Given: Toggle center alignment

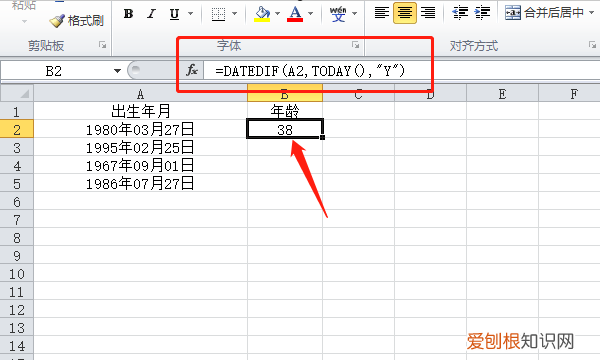Looking at the screenshot, I should [405, 13].
